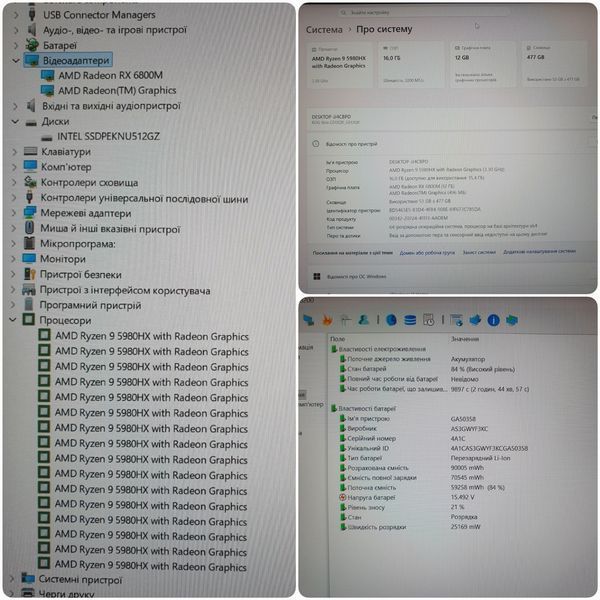Click the Системні пристрої folder icon
Viewport: 600px width, 600px height.
(28, 579)
